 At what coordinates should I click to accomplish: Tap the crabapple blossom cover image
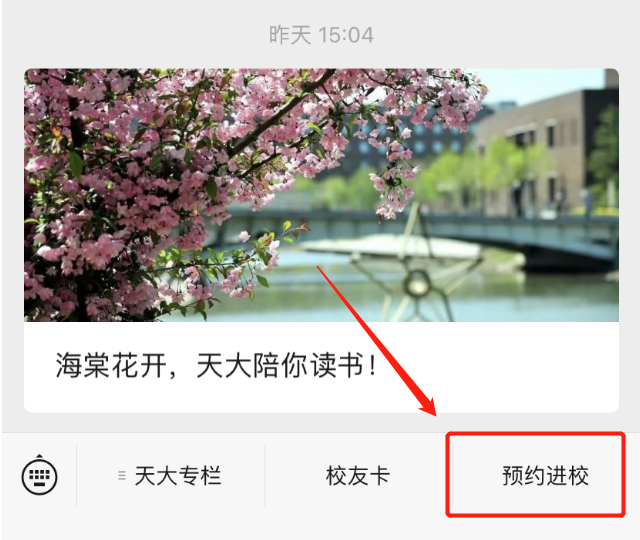tap(321, 195)
